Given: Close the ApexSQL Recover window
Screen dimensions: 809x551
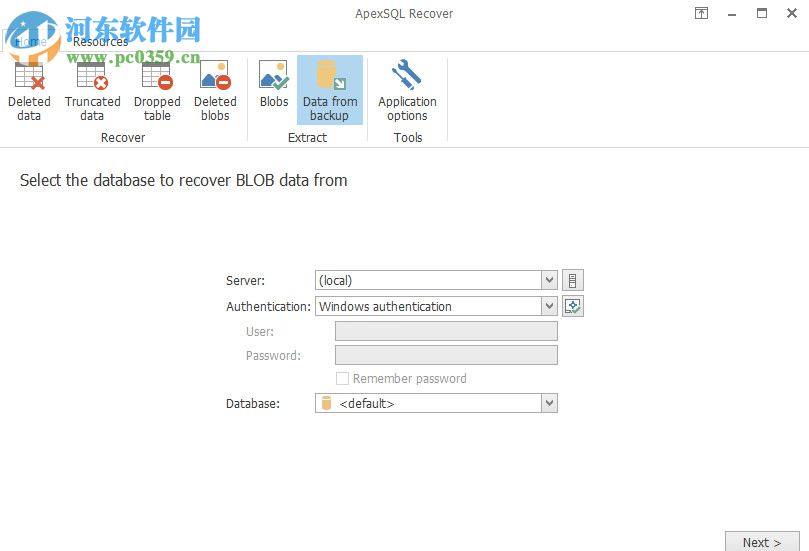Looking at the screenshot, I should [x=792, y=13].
